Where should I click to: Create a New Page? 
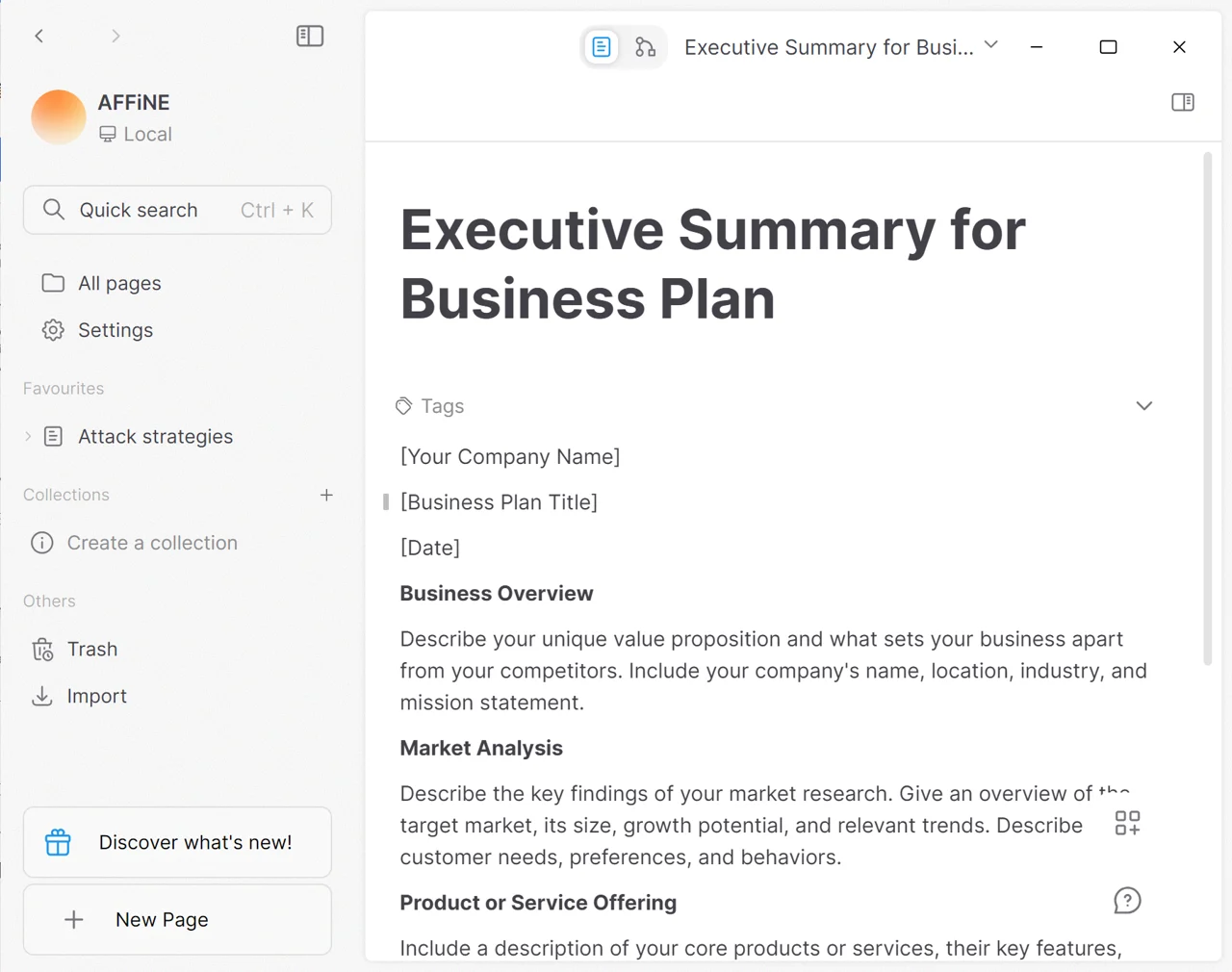[177, 920]
